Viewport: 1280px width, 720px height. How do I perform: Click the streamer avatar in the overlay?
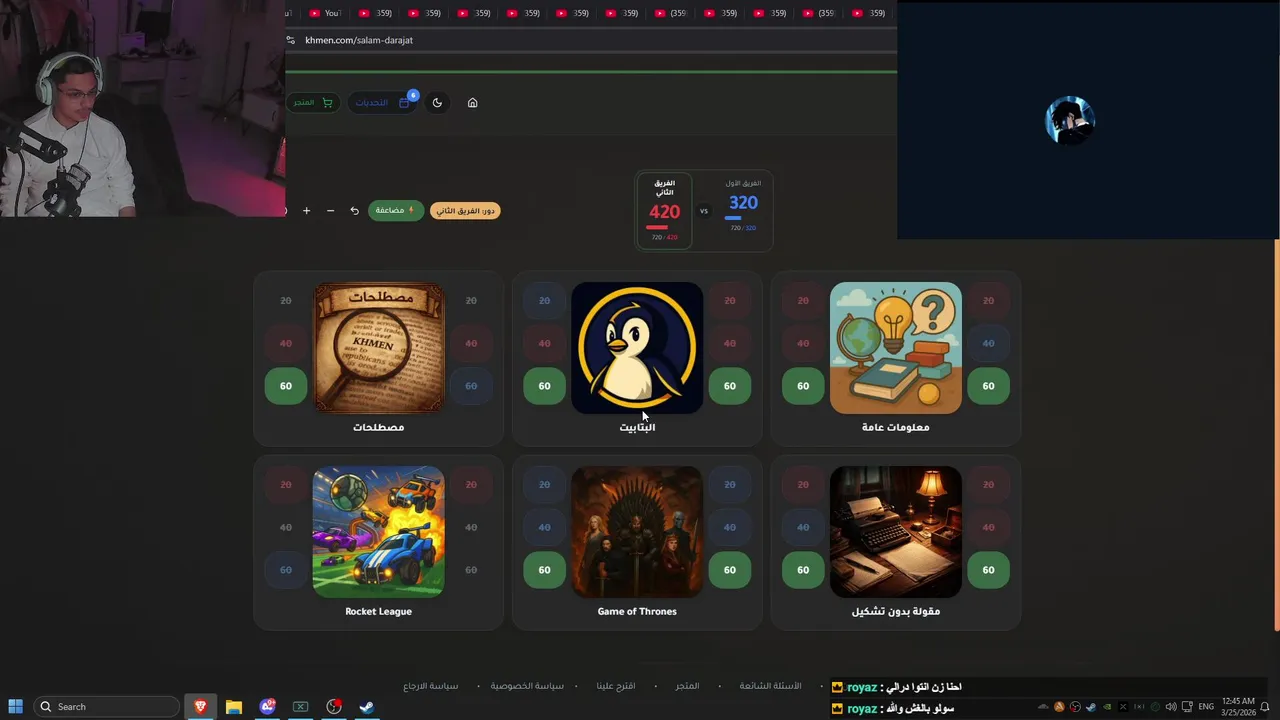click(x=1069, y=120)
